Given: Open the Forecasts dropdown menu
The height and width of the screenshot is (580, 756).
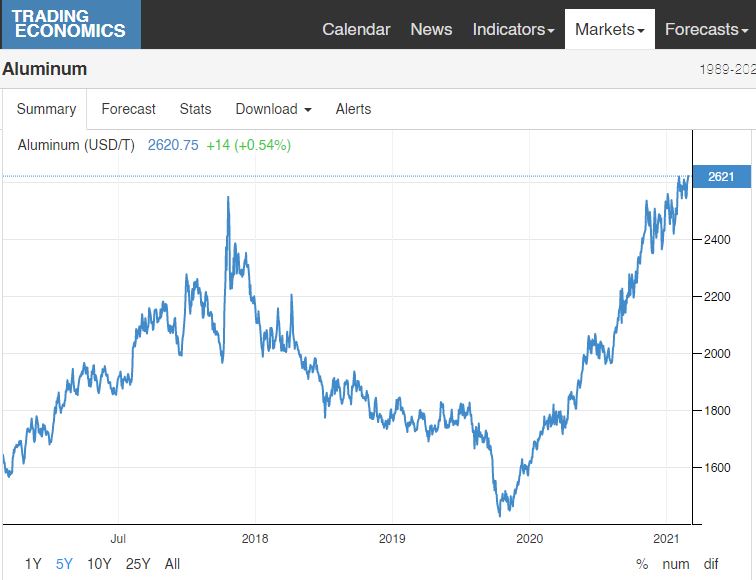Looking at the screenshot, I should [706, 29].
